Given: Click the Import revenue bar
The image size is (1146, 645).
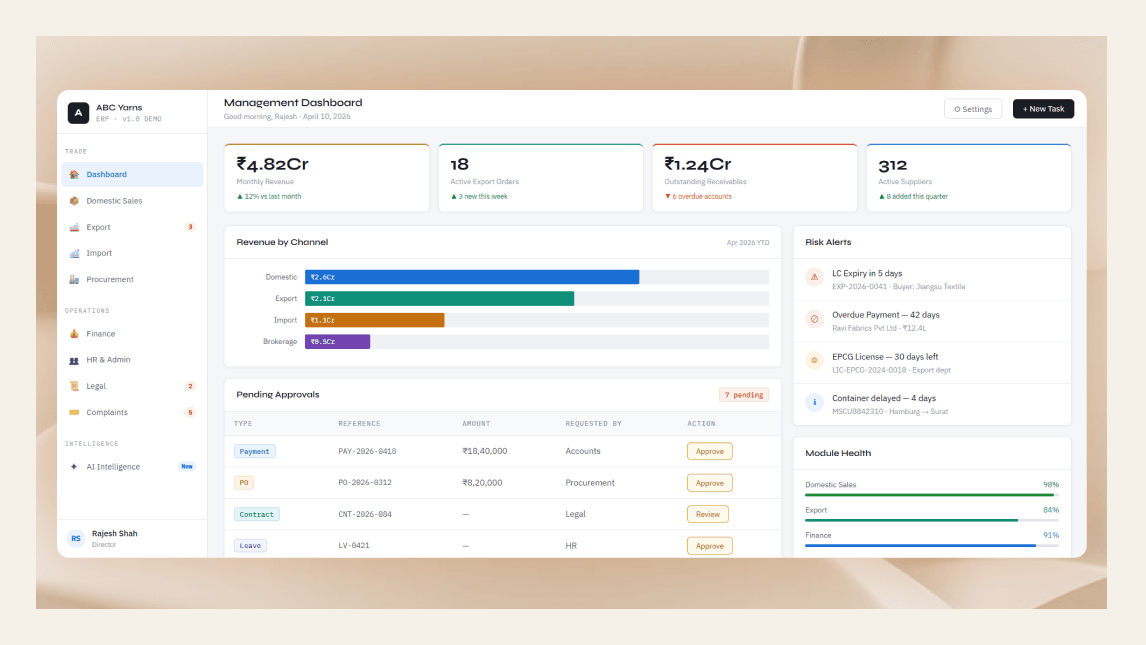Looking at the screenshot, I should [374, 320].
